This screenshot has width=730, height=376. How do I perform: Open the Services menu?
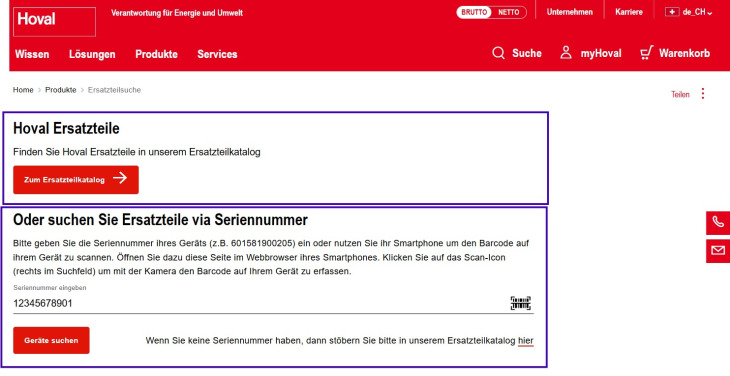click(x=217, y=54)
